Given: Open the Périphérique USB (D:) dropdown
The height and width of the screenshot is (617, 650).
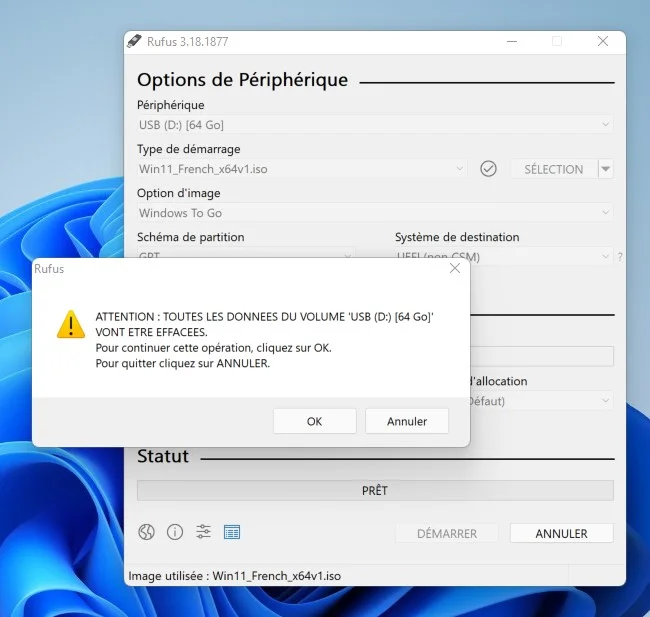Looking at the screenshot, I should 375,124.
